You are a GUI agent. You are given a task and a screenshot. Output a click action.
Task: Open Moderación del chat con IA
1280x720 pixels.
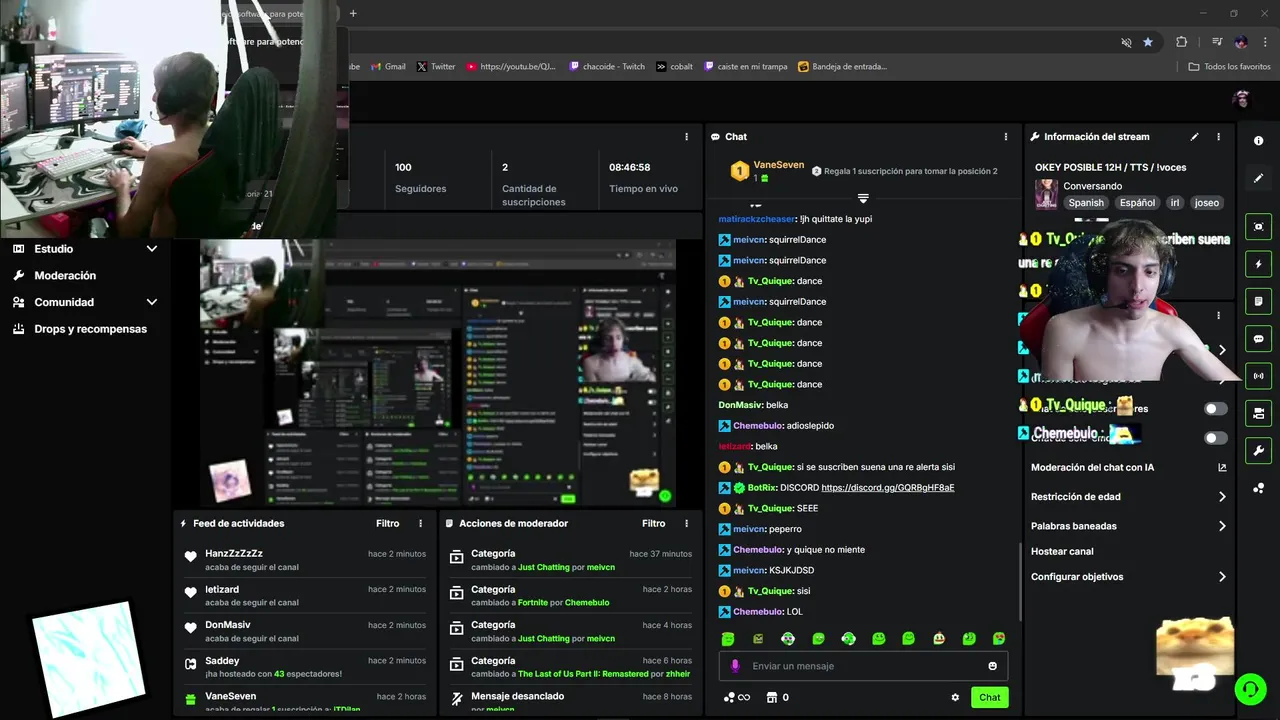(1092, 467)
